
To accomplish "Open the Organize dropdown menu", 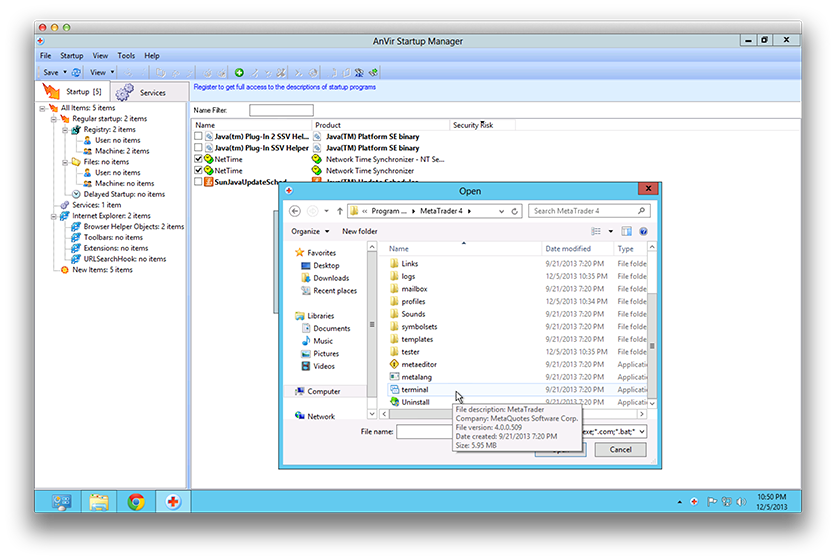I will click(x=310, y=231).
